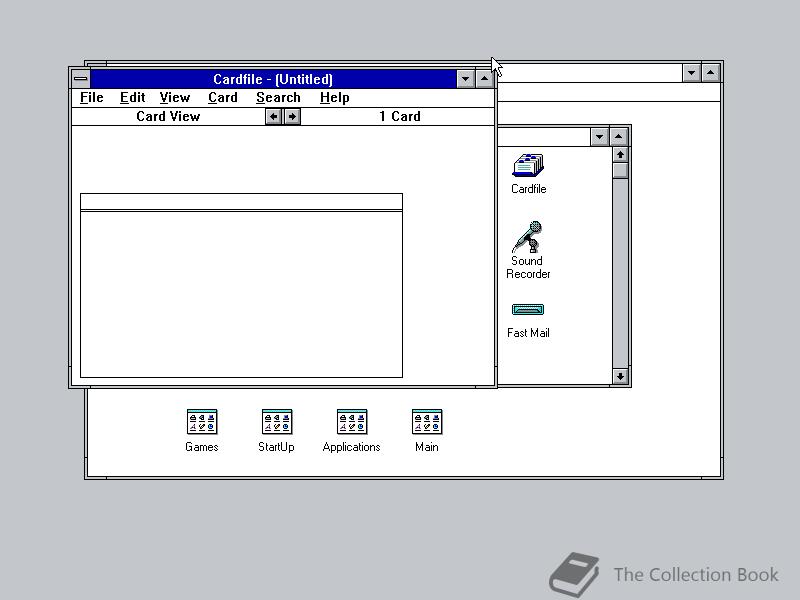Open the Help menu in Cardfile
800x600 pixels.
coord(335,97)
